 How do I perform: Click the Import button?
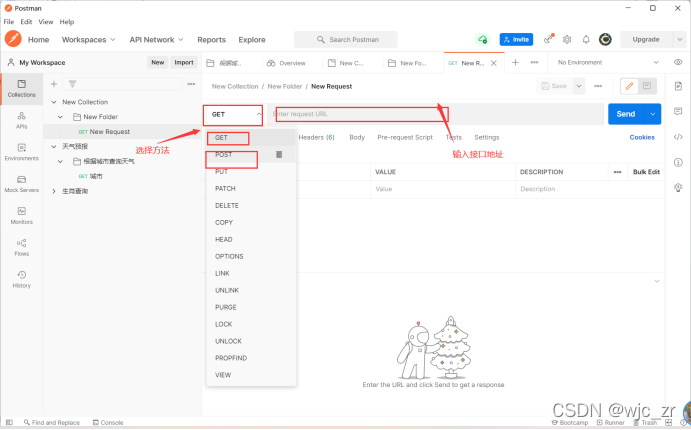click(184, 63)
